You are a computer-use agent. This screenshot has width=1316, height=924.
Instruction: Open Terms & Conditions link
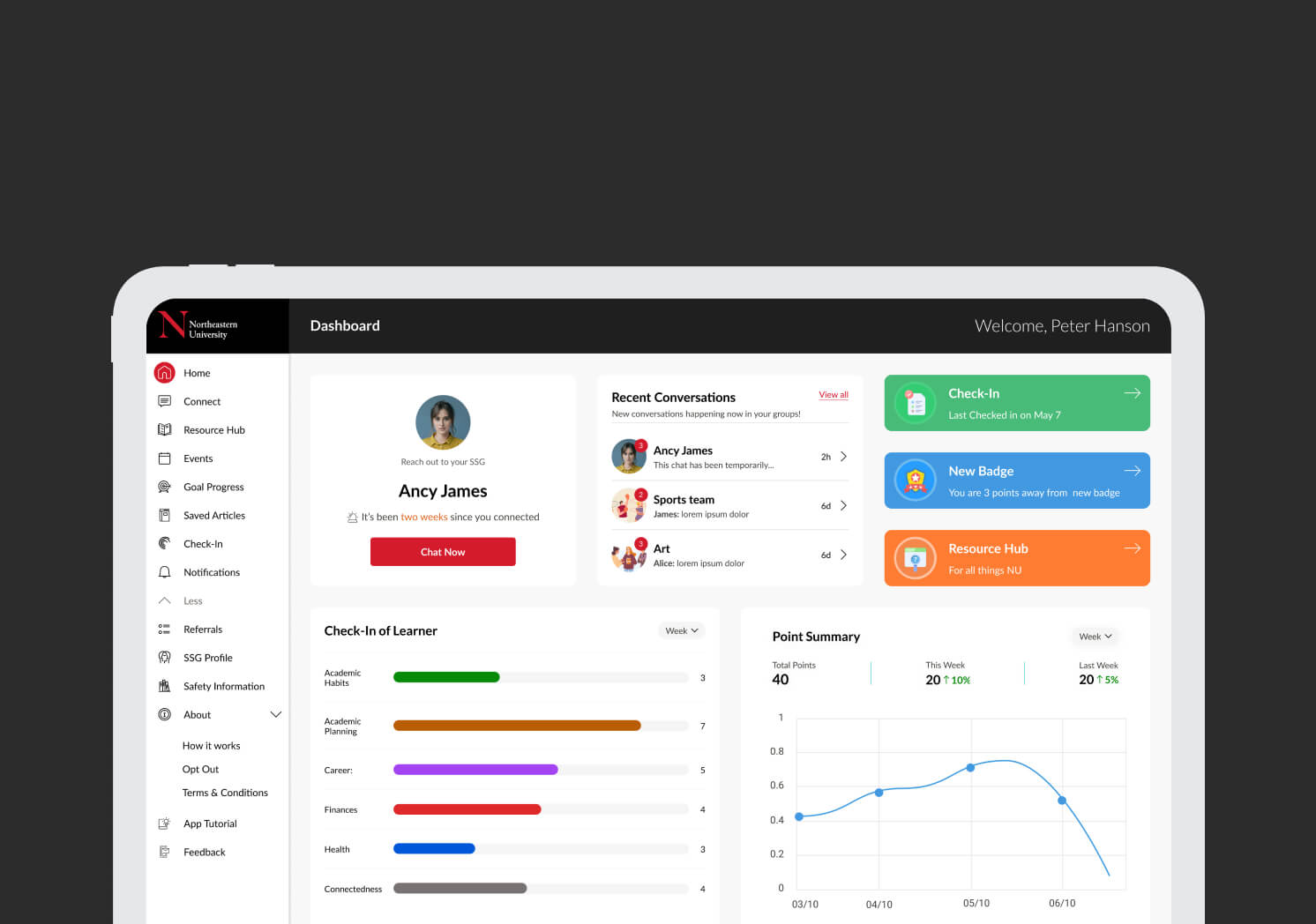225,793
